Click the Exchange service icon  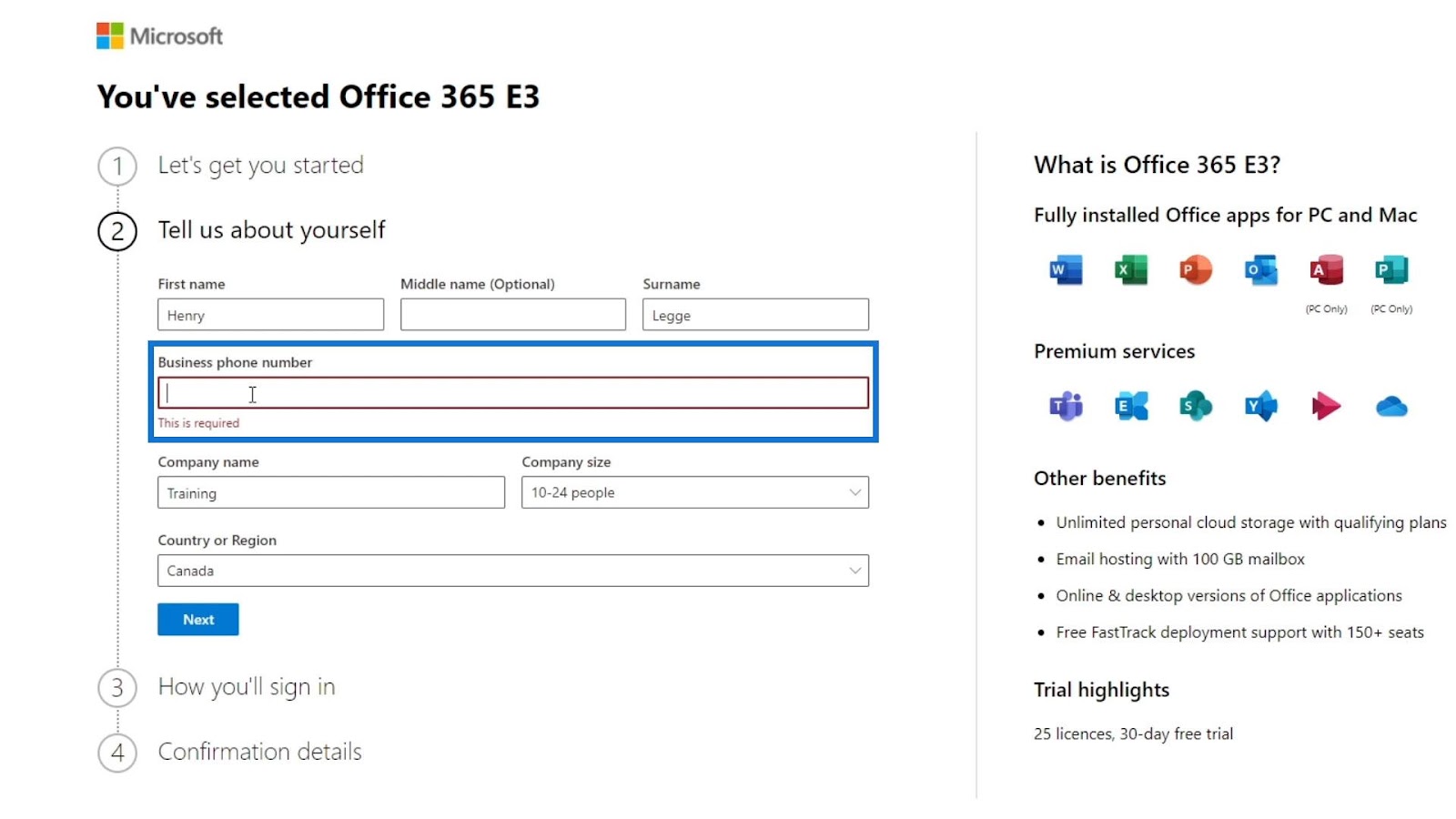pos(1131,406)
